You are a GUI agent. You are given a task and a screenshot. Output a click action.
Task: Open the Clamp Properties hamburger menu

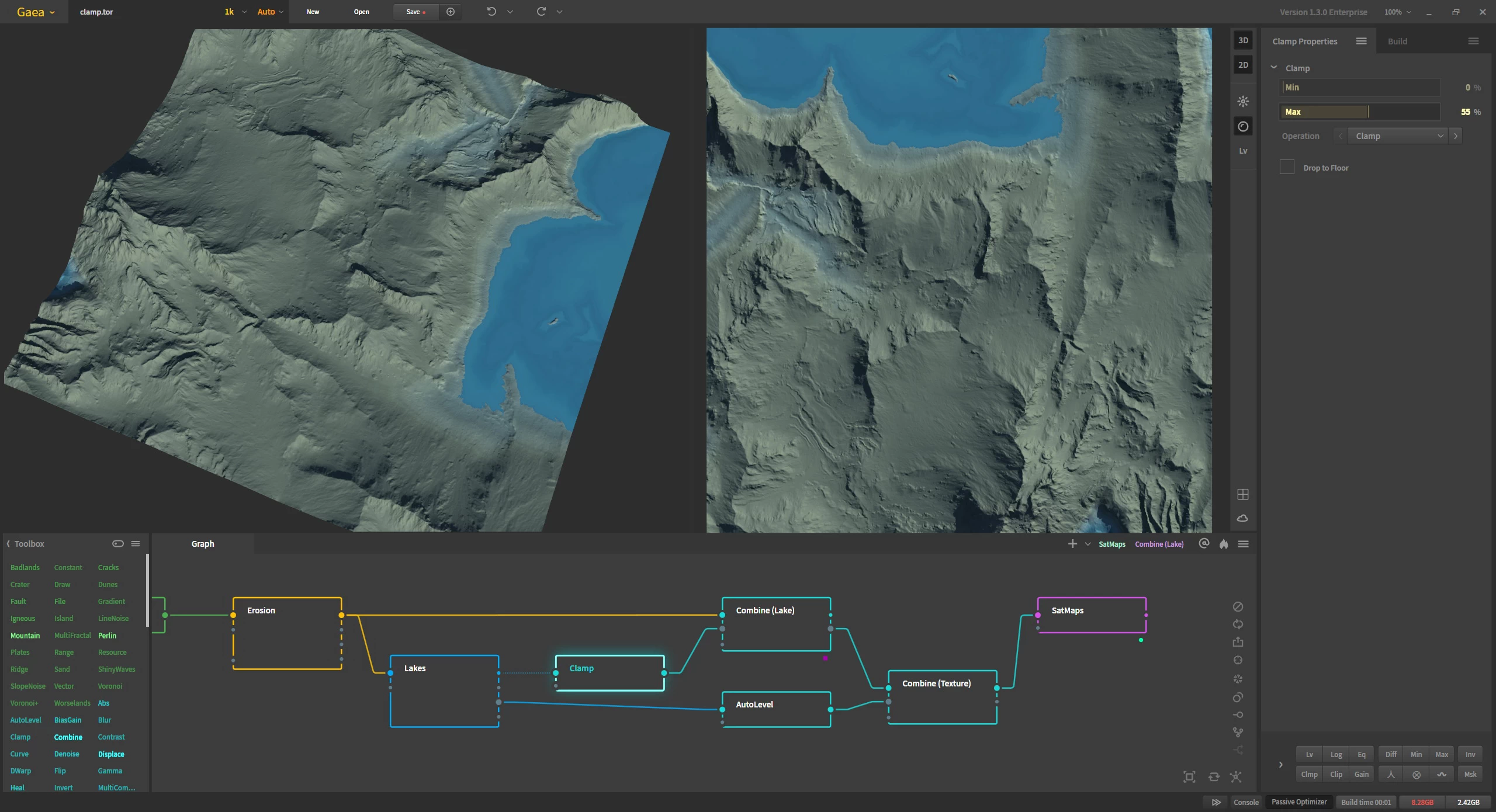[1361, 41]
